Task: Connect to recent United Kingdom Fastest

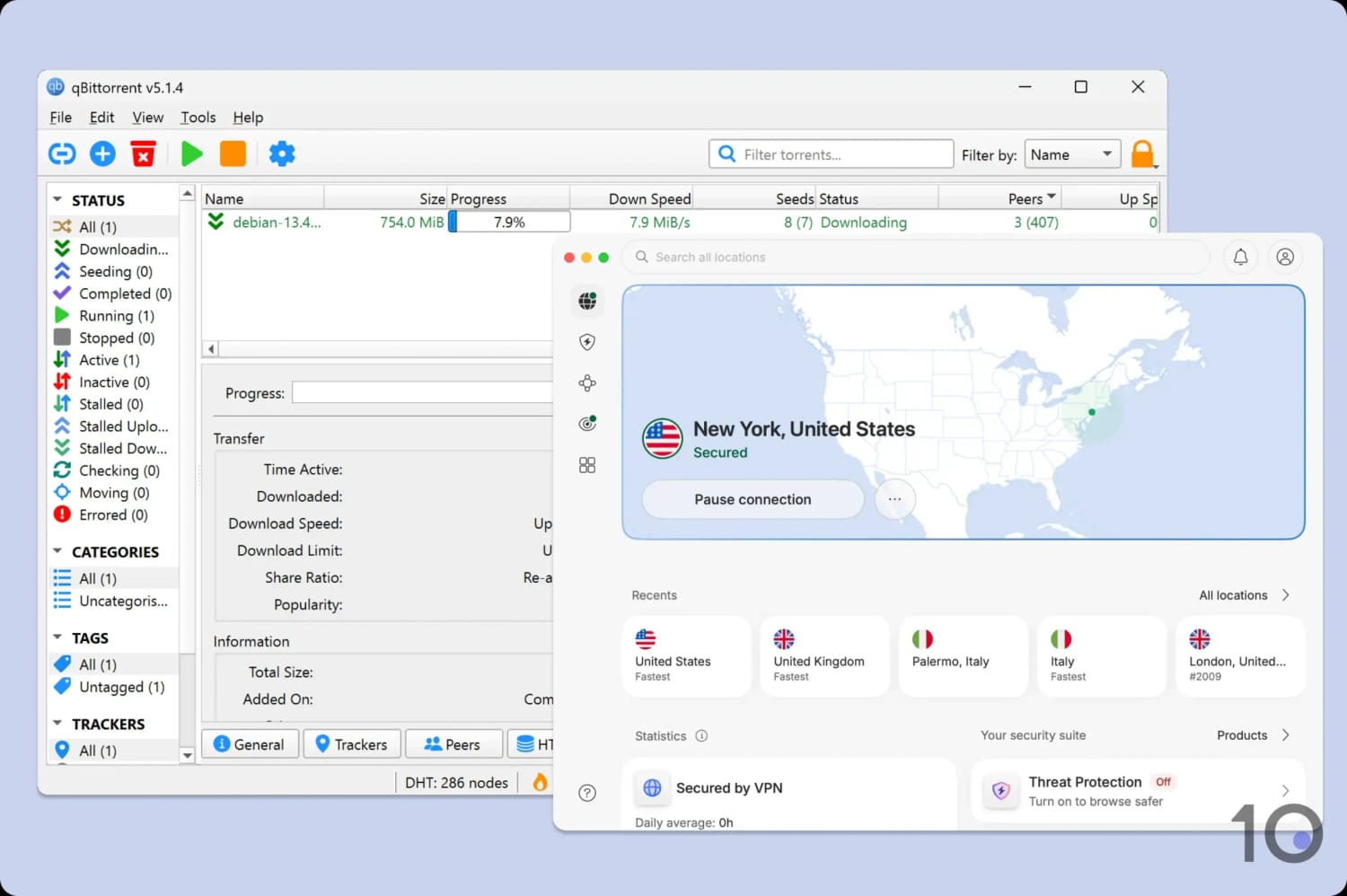Action: (824, 656)
